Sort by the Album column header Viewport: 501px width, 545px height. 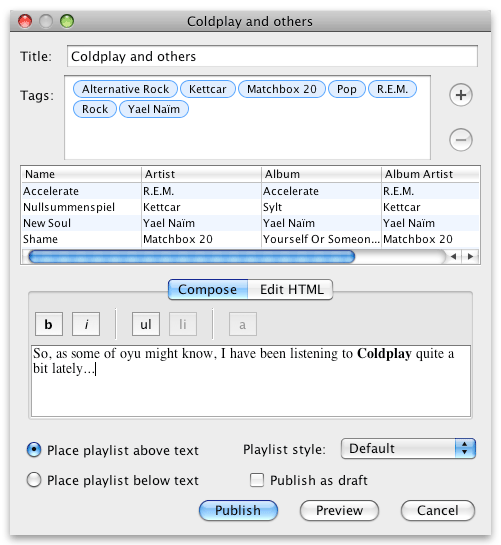(321, 174)
